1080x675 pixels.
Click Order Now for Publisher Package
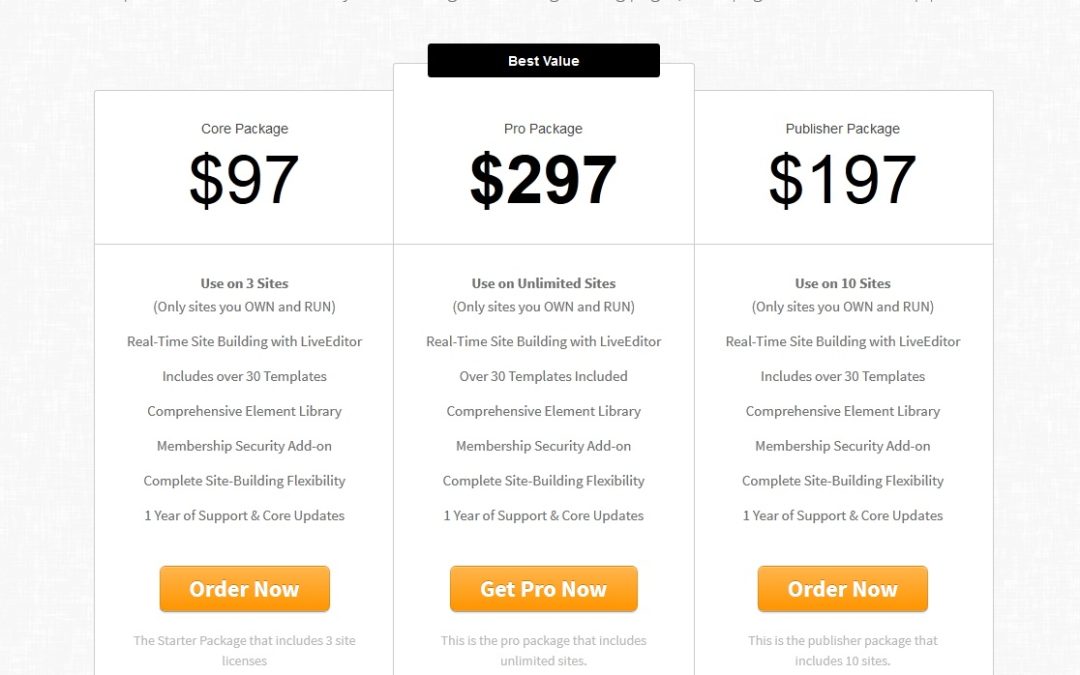[842, 589]
